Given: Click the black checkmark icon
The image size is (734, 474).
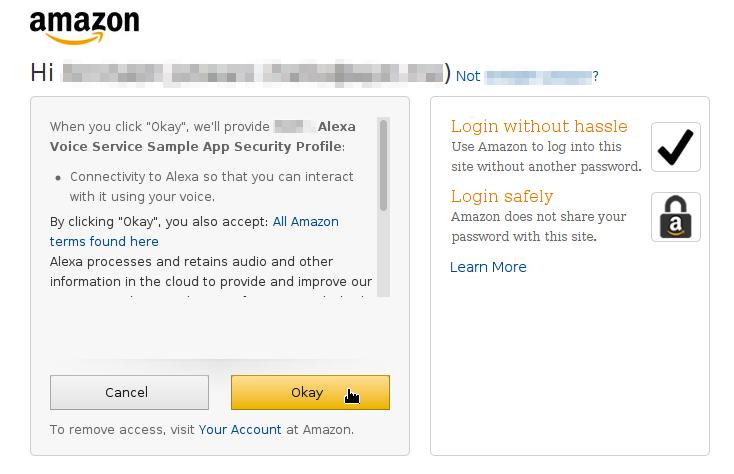Looking at the screenshot, I should pos(676,147).
